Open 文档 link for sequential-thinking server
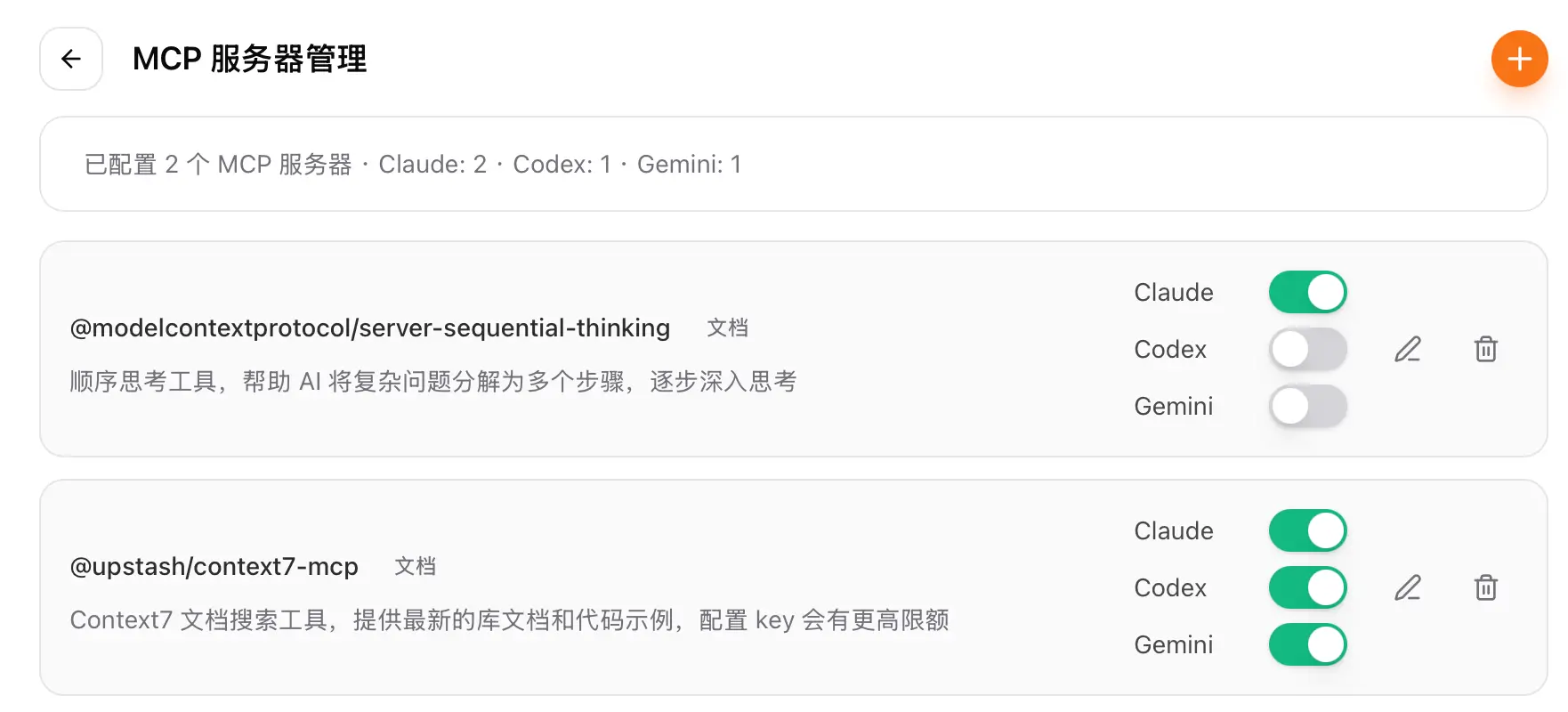 tap(727, 328)
